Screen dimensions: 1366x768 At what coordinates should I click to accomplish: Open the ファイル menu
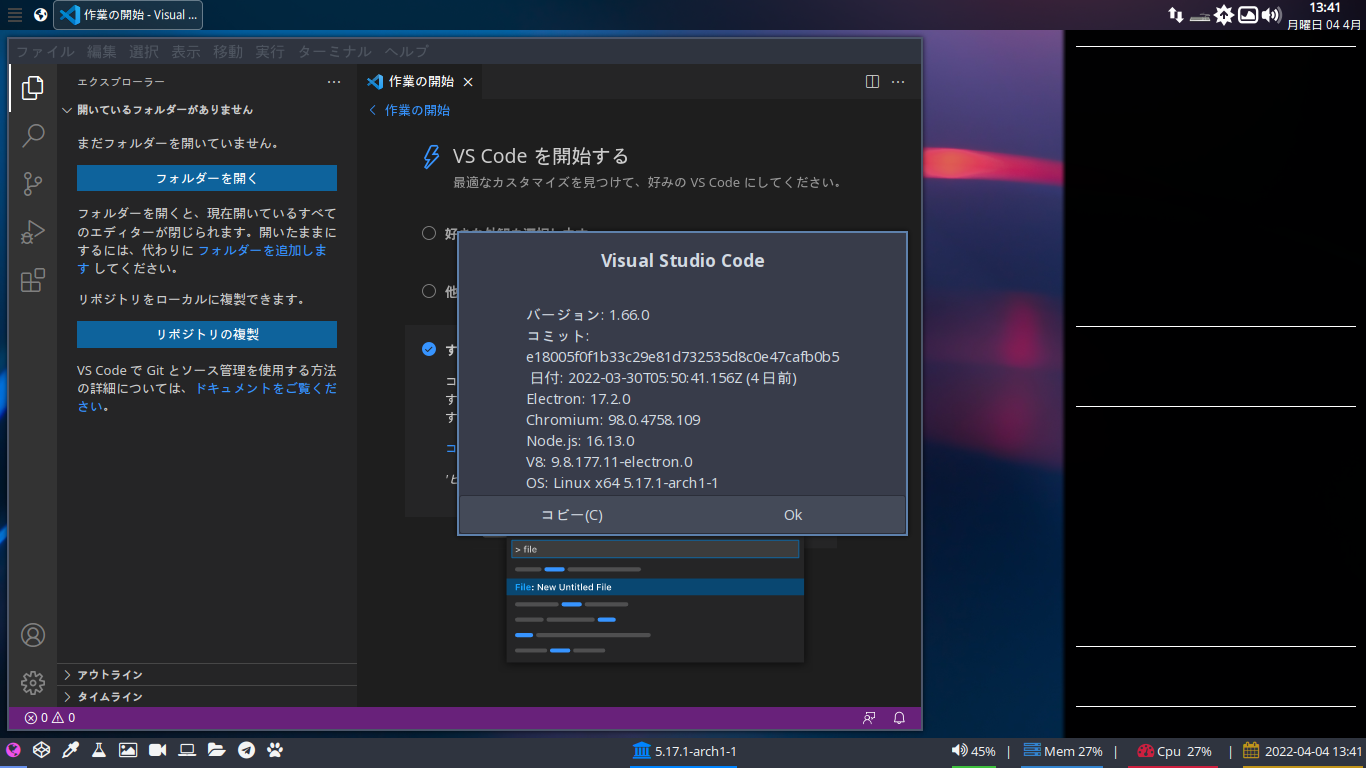click(45, 52)
